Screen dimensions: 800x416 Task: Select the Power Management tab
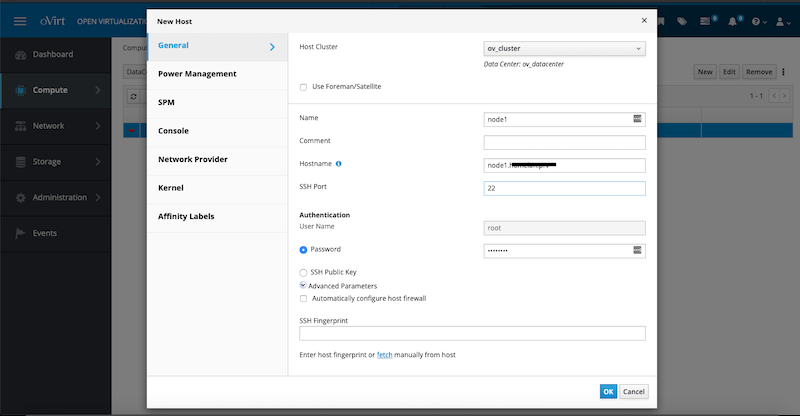tap(217, 74)
